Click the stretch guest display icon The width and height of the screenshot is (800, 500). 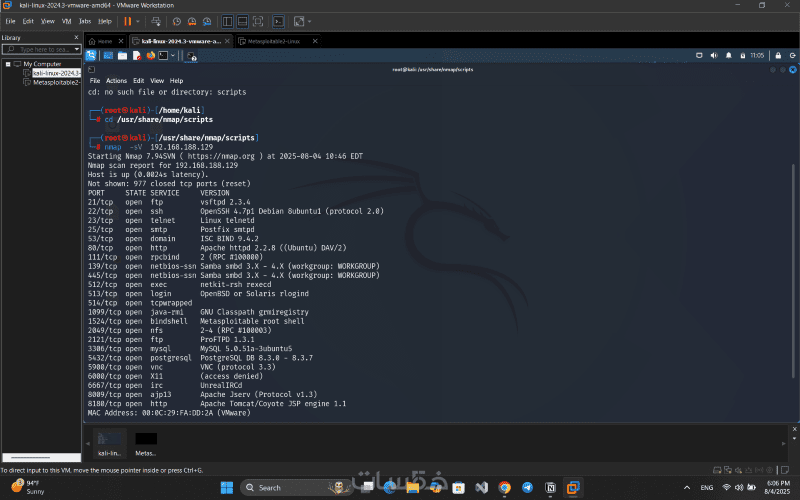pos(299,21)
